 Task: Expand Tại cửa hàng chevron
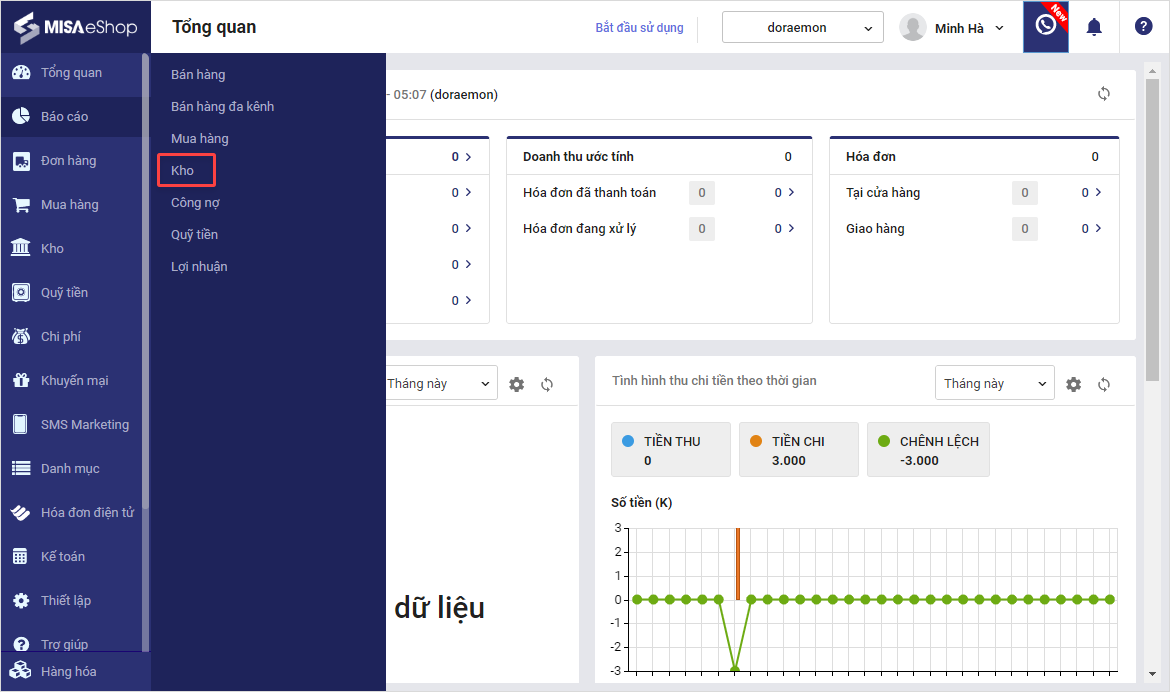[x=1098, y=193]
